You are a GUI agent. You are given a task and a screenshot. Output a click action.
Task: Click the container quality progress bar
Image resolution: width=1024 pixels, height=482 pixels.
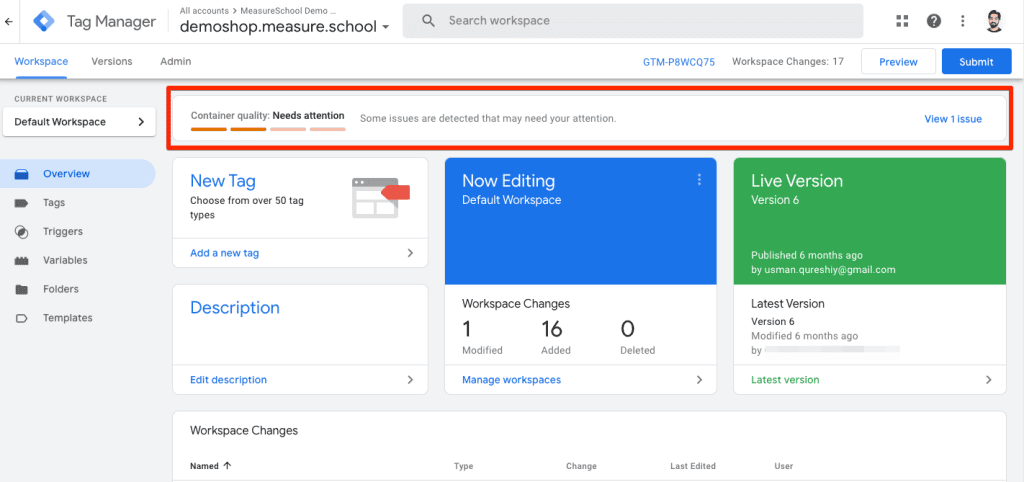tap(267, 128)
